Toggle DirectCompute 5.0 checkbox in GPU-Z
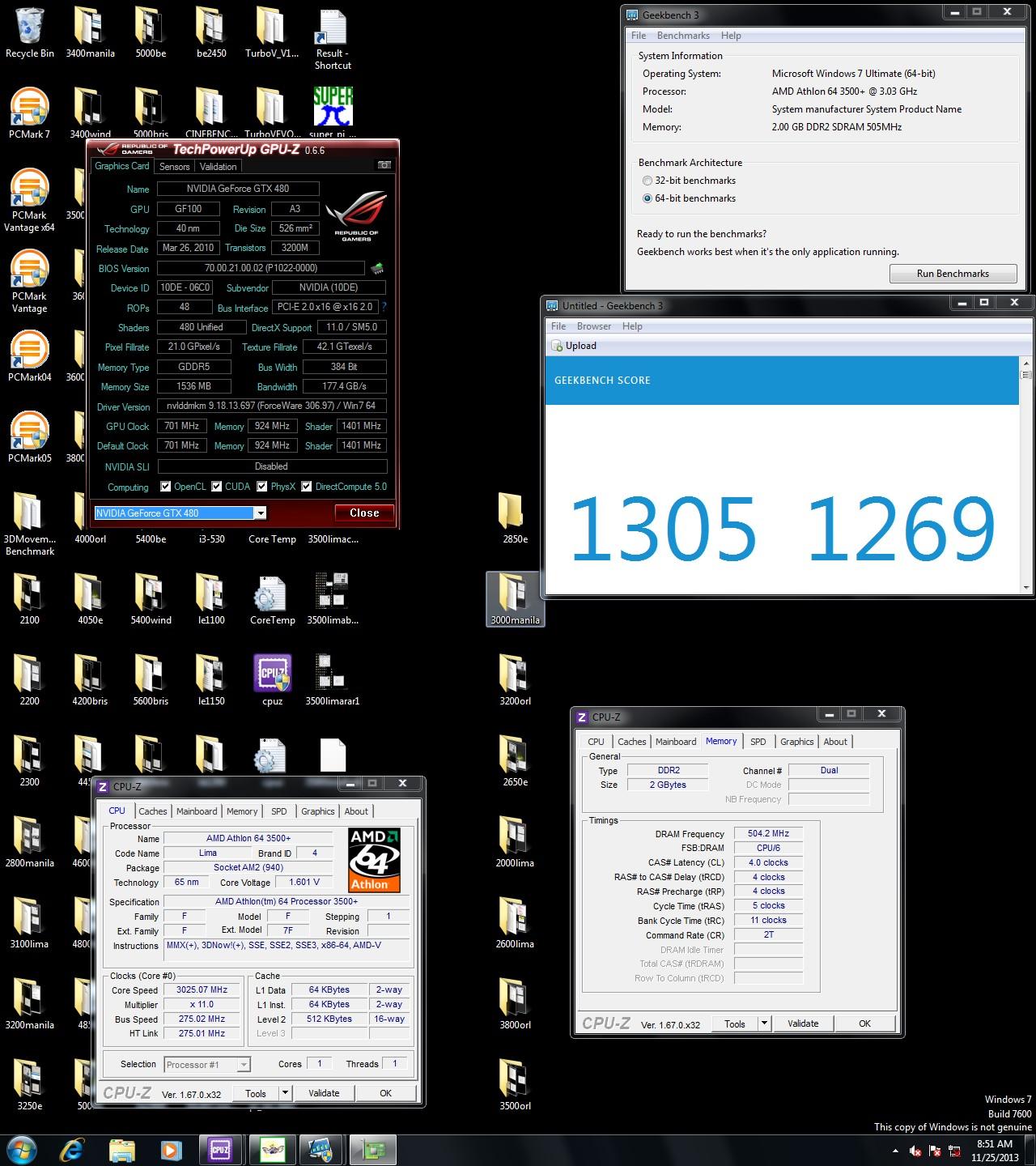The height and width of the screenshot is (1166, 1036). click(307, 487)
